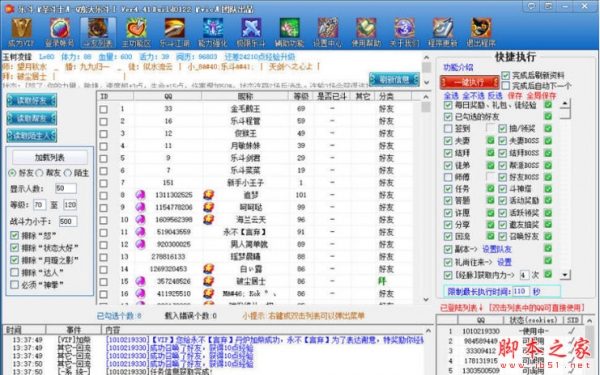The width and height of the screenshot is (600, 375).
Task: Click scroll-up arrow of friend table
Action: pyautogui.click(x=426, y=96)
